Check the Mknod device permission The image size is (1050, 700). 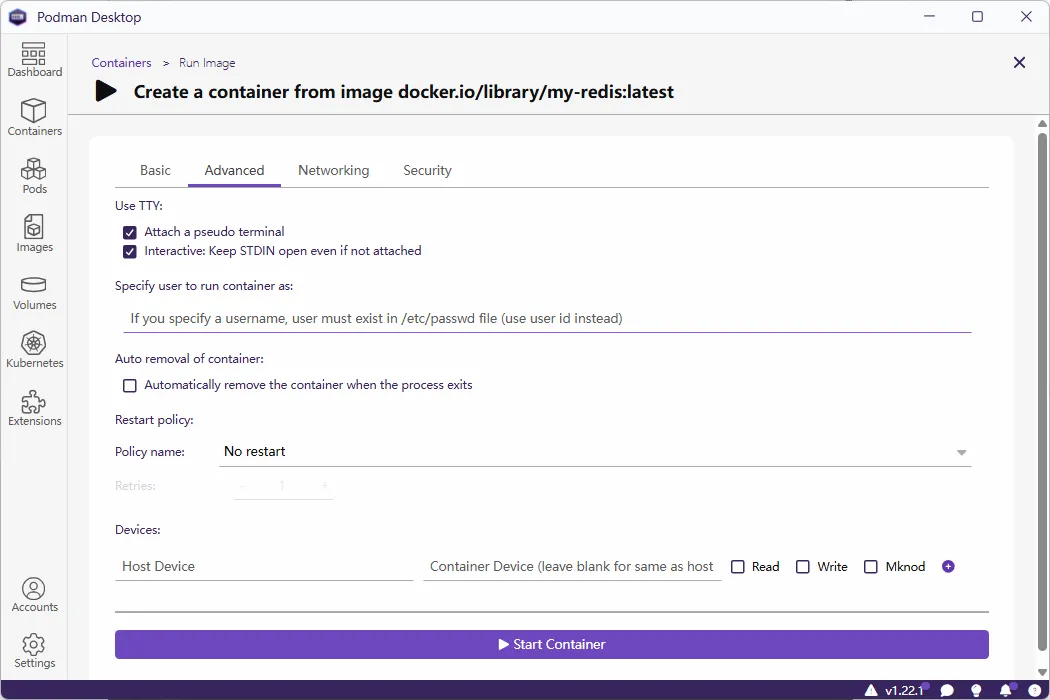click(x=870, y=567)
